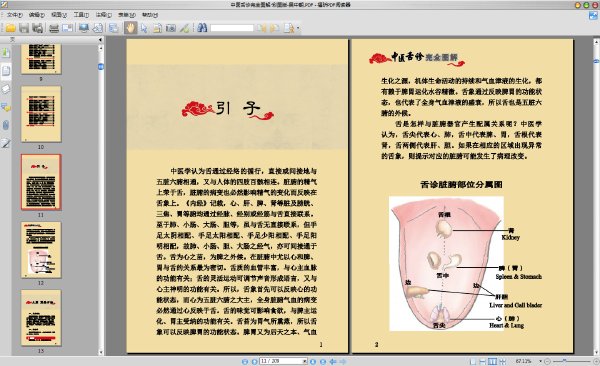
Task: Open the File menu
Action: click(x=15, y=15)
